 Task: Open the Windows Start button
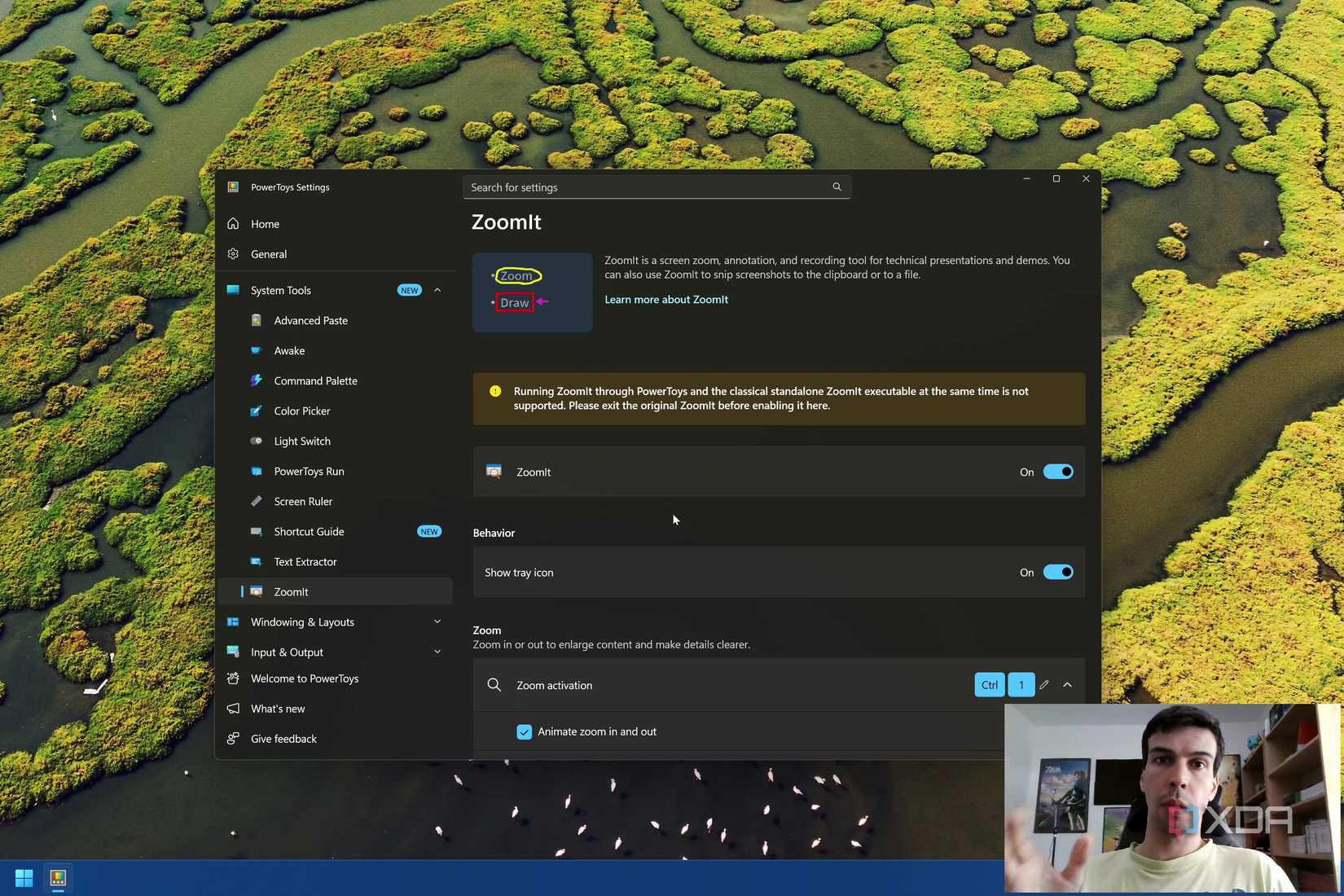click(24, 878)
